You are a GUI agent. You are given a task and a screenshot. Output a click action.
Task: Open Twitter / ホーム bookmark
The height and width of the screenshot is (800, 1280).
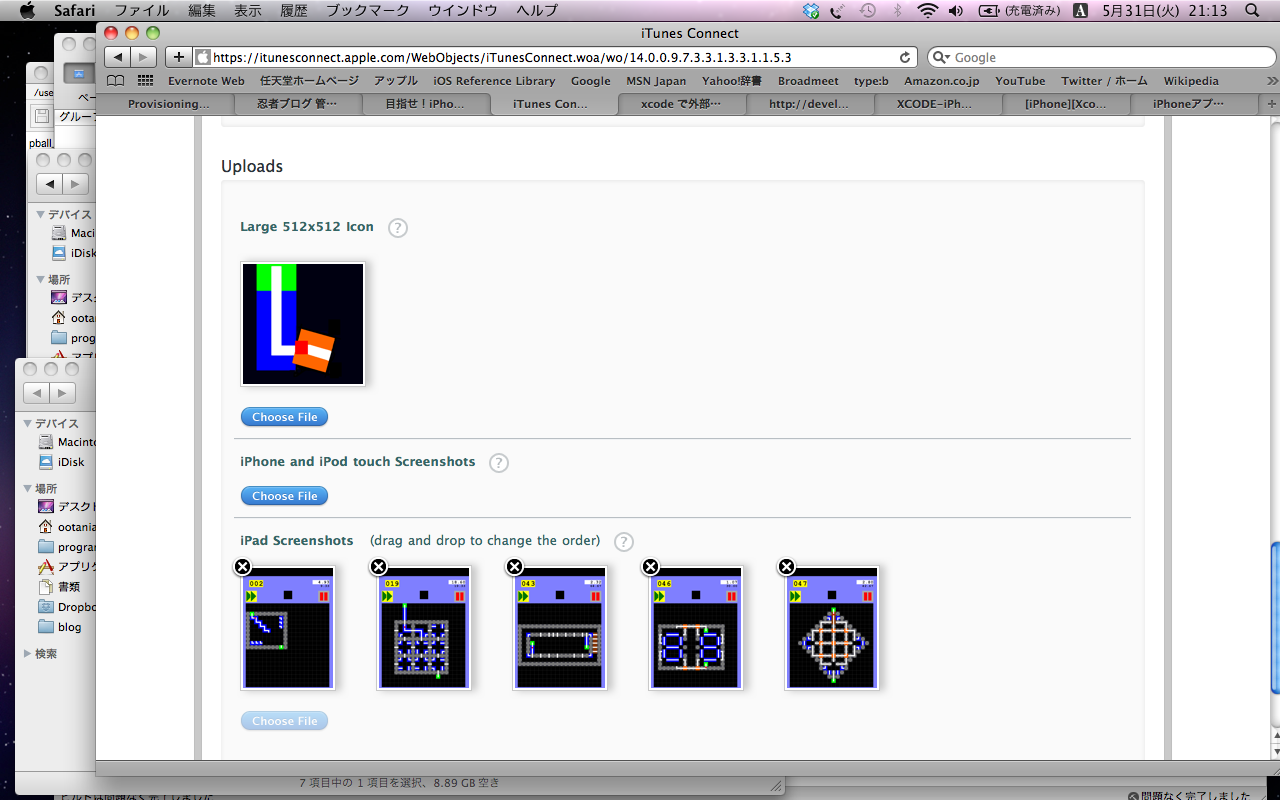[1105, 81]
